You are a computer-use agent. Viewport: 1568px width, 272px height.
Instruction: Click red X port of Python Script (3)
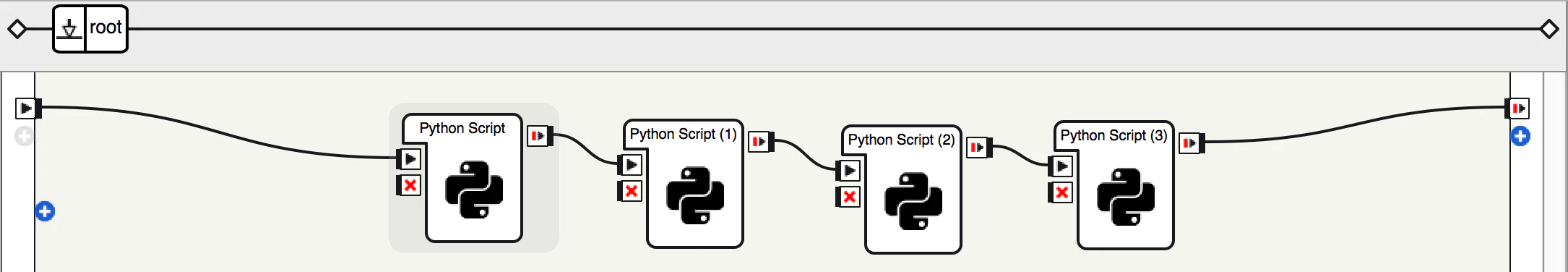point(1061,192)
